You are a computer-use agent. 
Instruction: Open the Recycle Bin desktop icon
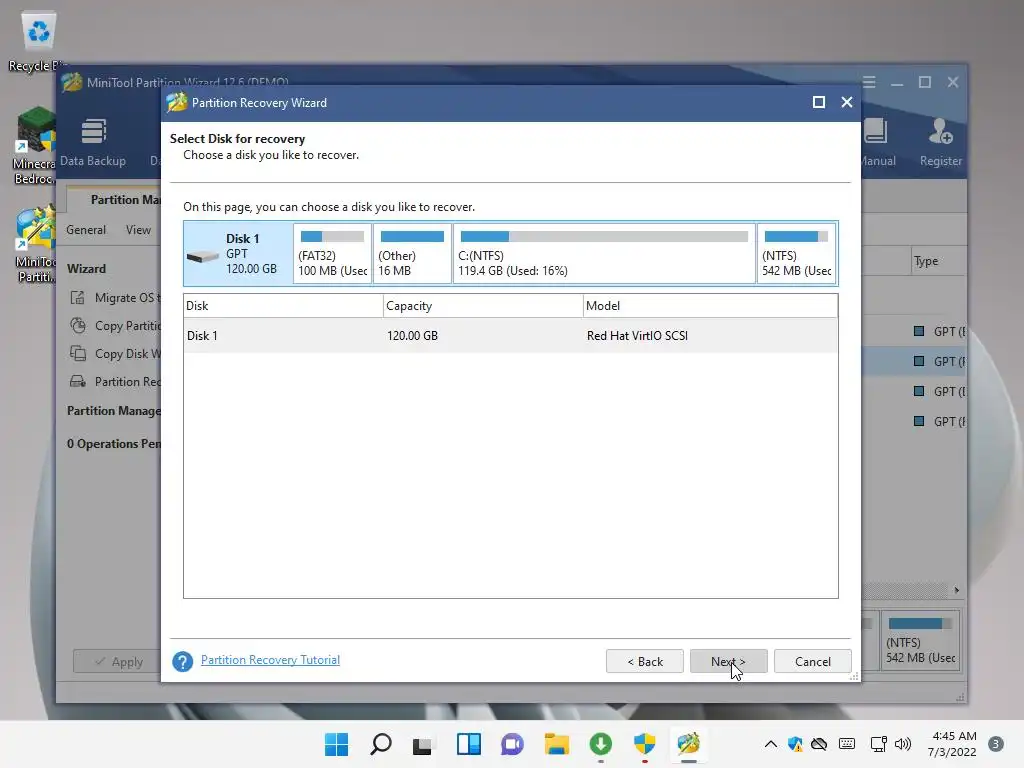coord(39,42)
